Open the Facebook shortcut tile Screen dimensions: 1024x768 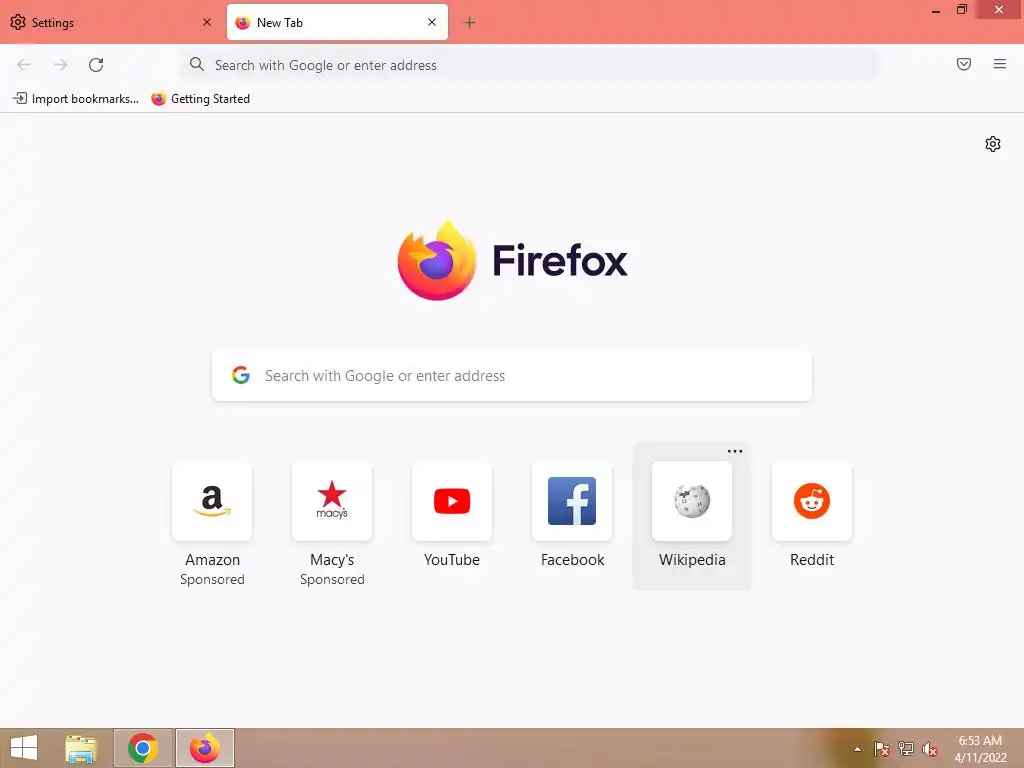572,502
